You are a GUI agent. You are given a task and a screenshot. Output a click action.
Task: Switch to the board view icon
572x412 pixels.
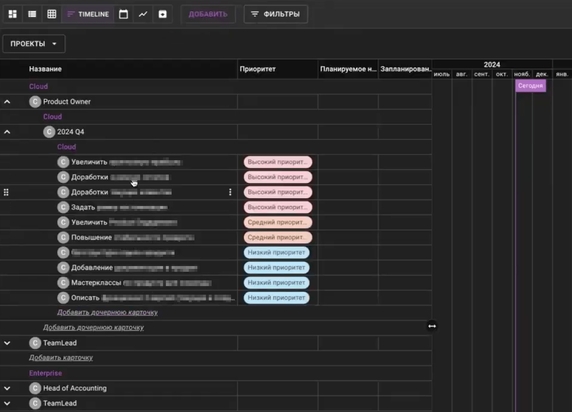[13, 14]
